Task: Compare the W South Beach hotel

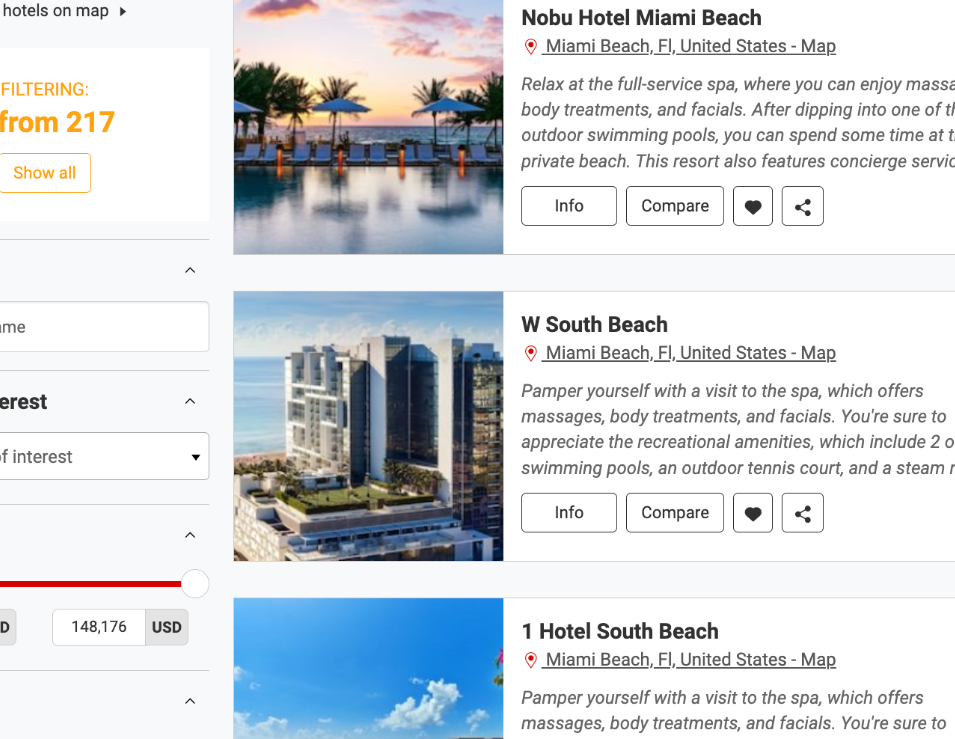Action: [675, 513]
